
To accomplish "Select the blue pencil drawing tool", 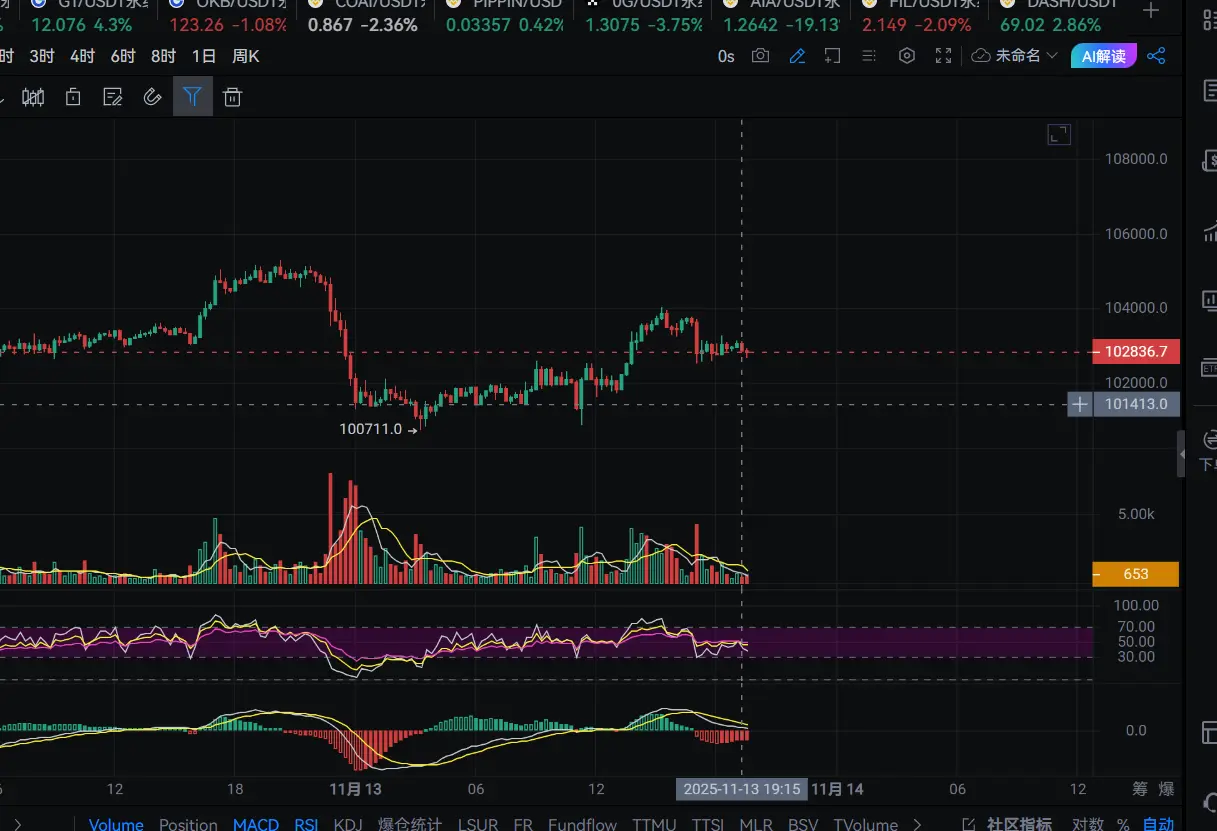I will [x=797, y=56].
